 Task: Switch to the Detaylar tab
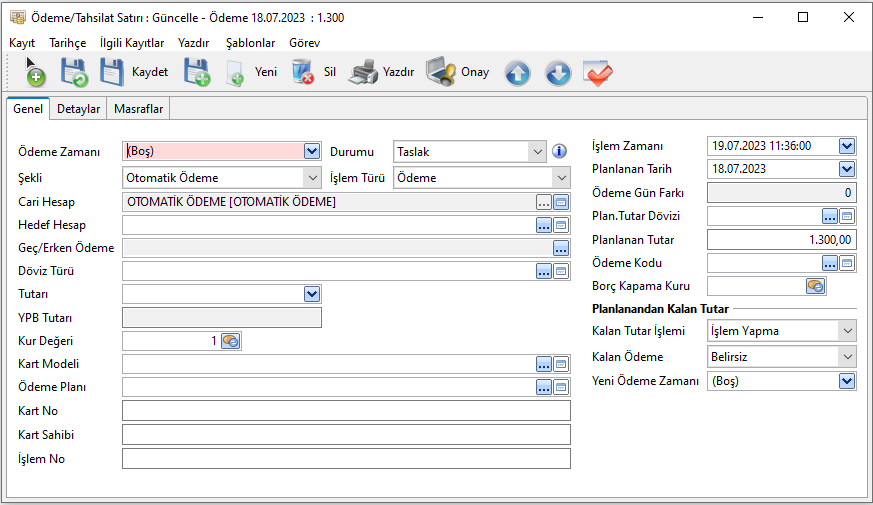point(78,108)
